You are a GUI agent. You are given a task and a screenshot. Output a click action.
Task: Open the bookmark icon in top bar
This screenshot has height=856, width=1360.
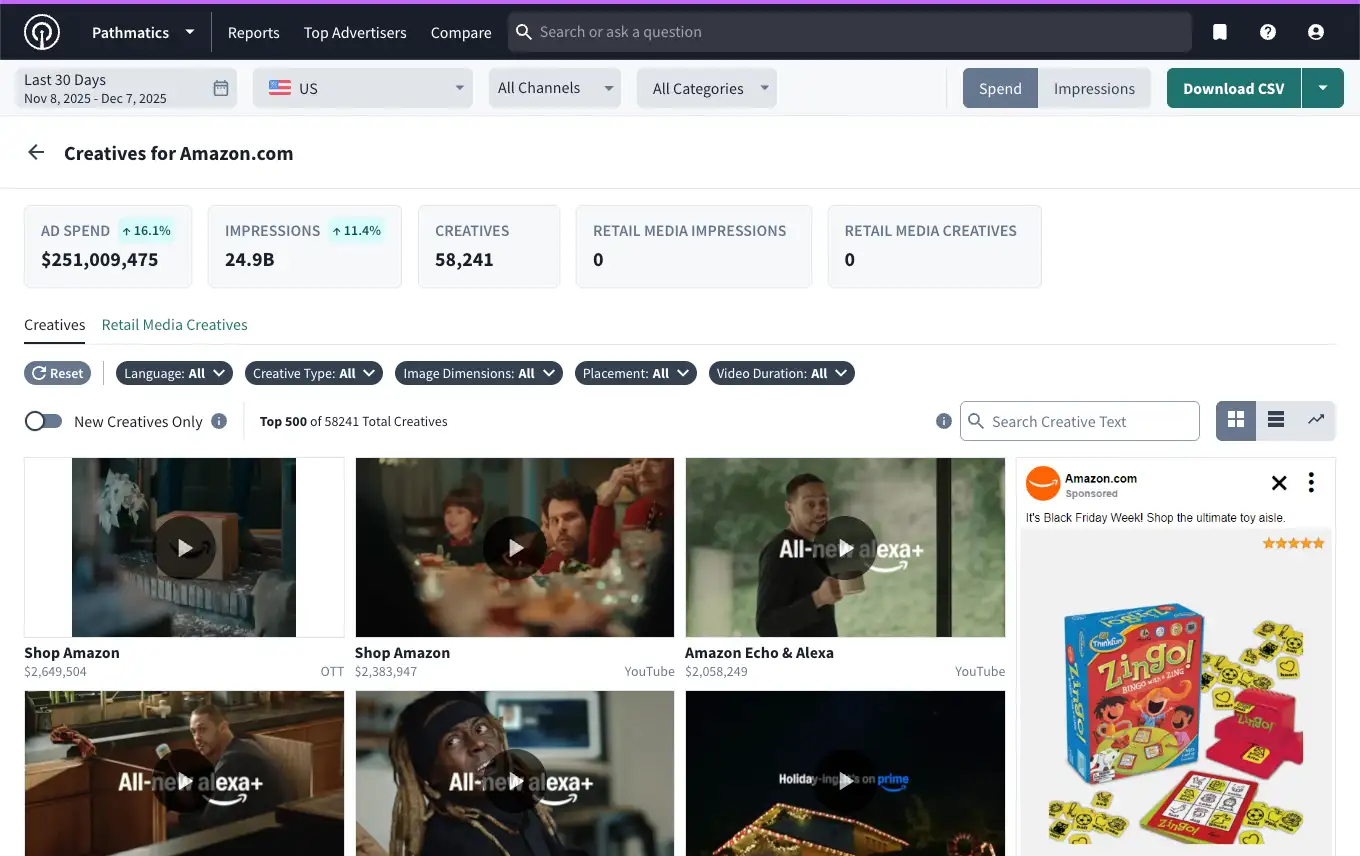1220,32
